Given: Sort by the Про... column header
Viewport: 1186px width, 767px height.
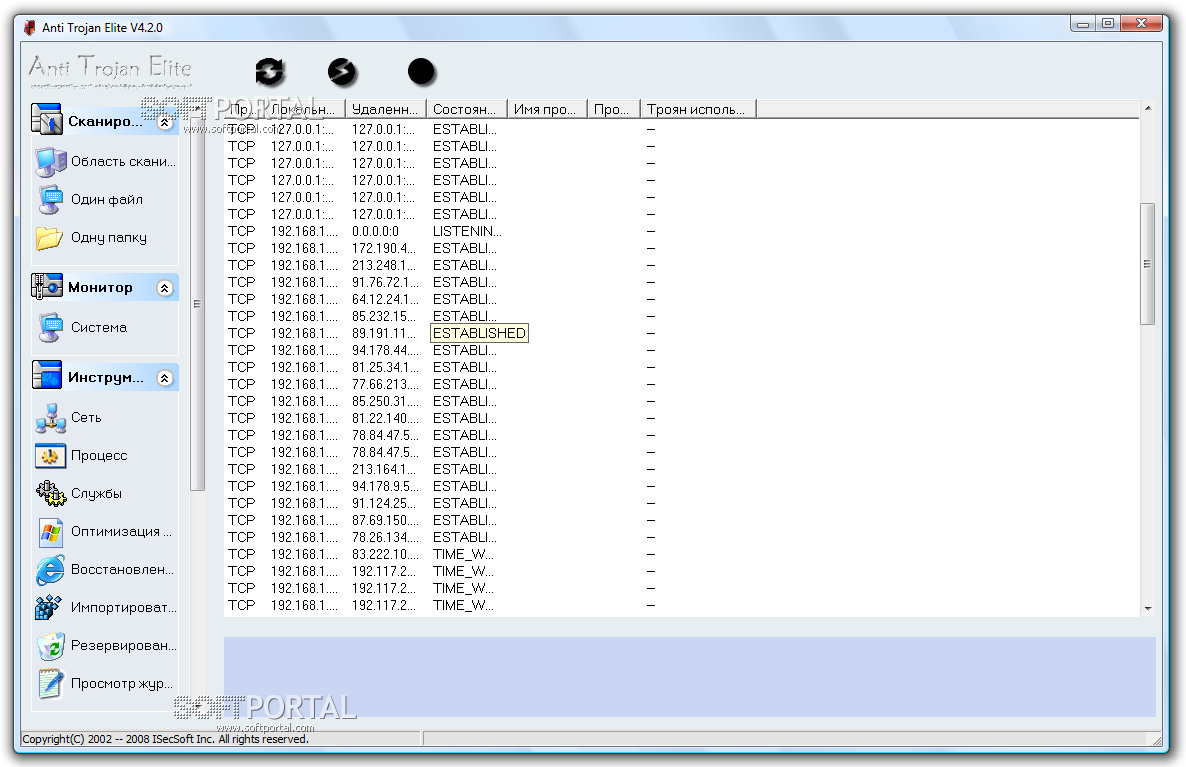Looking at the screenshot, I should (613, 109).
